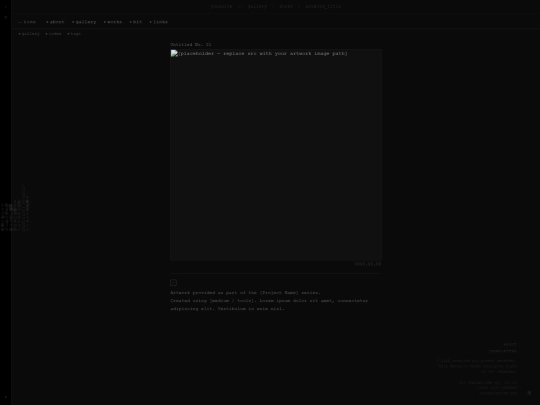
Task: Open the works navigation link
Action: 113,22
